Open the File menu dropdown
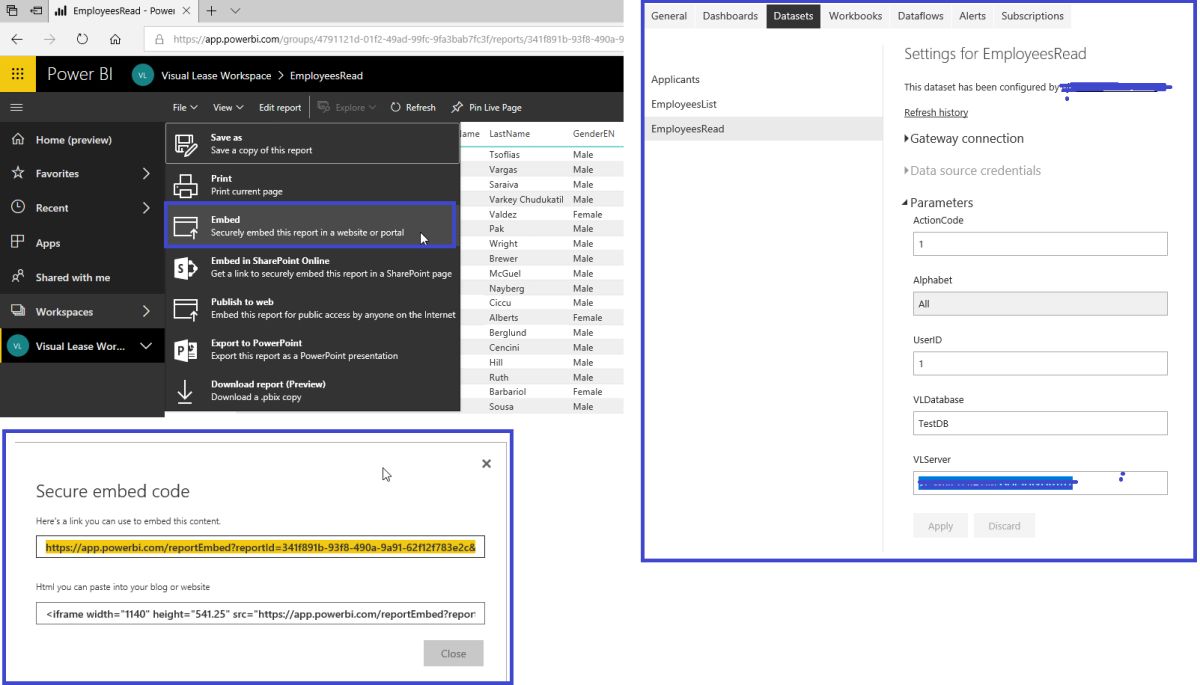 click(185, 107)
